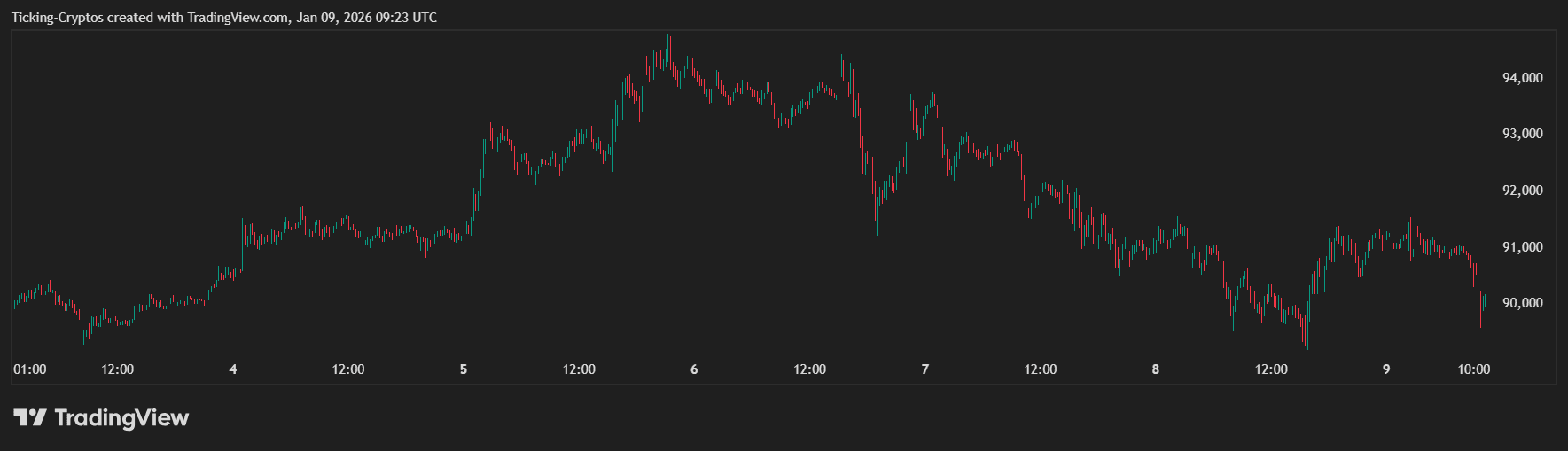Click the day 4 date marker
1568x451 pixels.
(233, 369)
